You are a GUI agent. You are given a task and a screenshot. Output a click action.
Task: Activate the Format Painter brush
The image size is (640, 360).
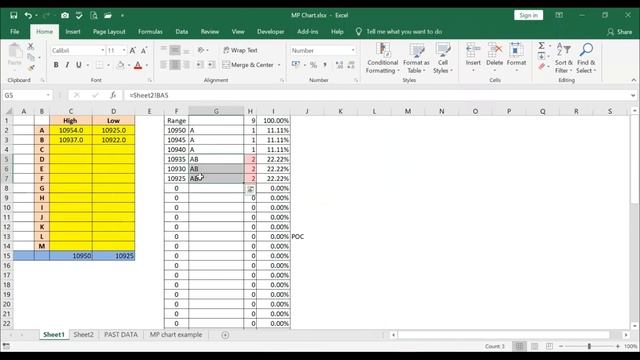tap(31, 68)
